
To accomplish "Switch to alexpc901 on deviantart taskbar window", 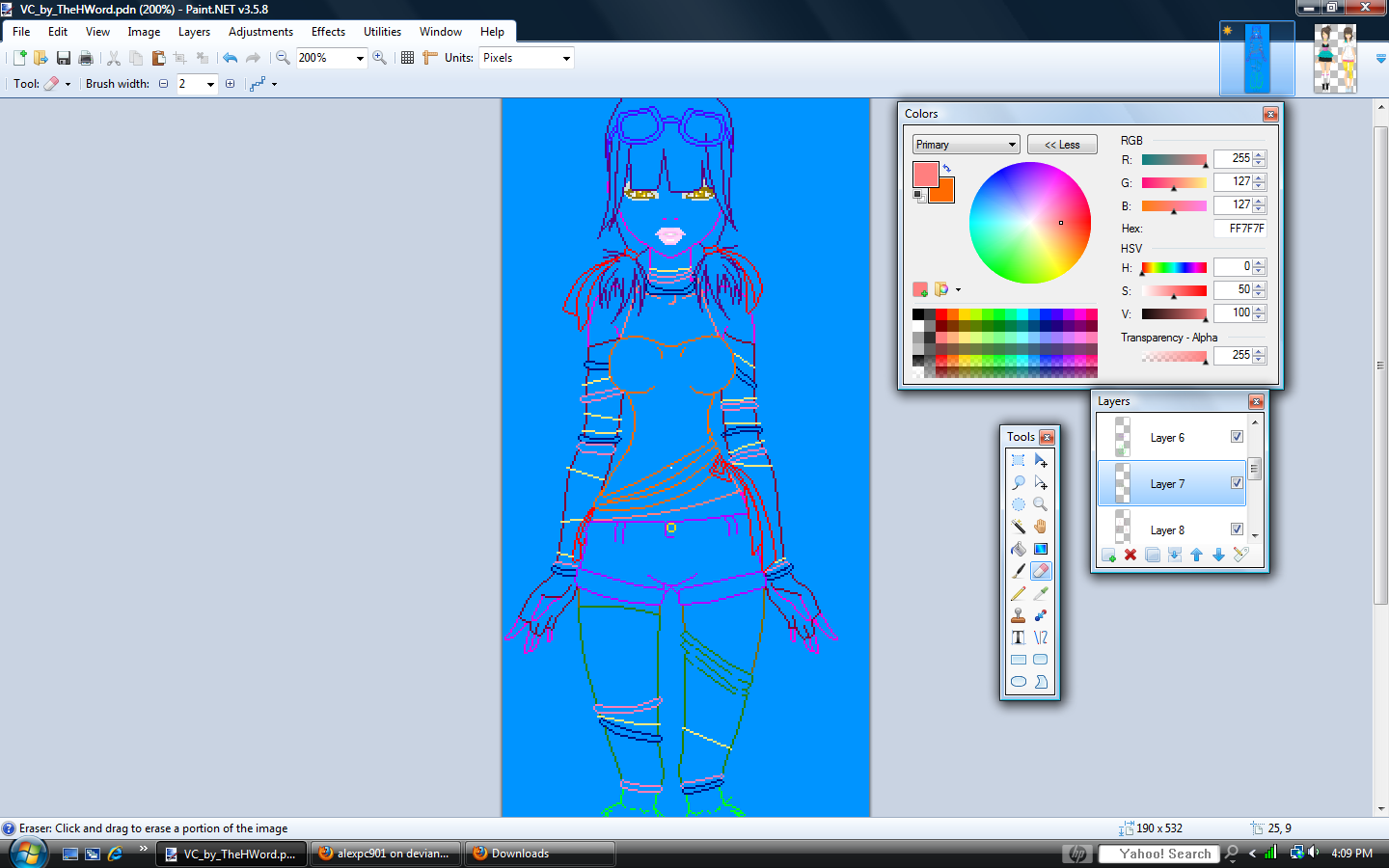I will [386, 854].
